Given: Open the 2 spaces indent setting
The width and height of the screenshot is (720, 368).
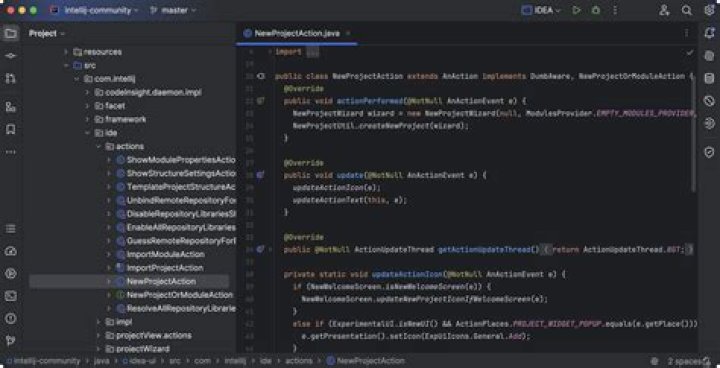Looking at the screenshot, I should click(686, 362).
